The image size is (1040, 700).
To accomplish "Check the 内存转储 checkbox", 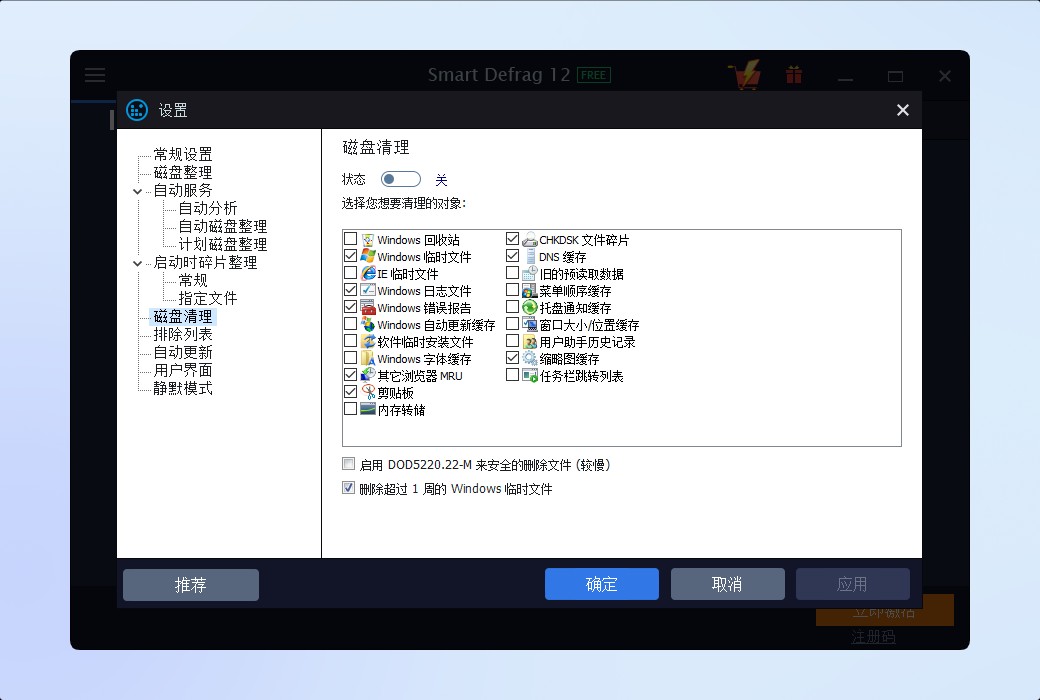I will 351,409.
